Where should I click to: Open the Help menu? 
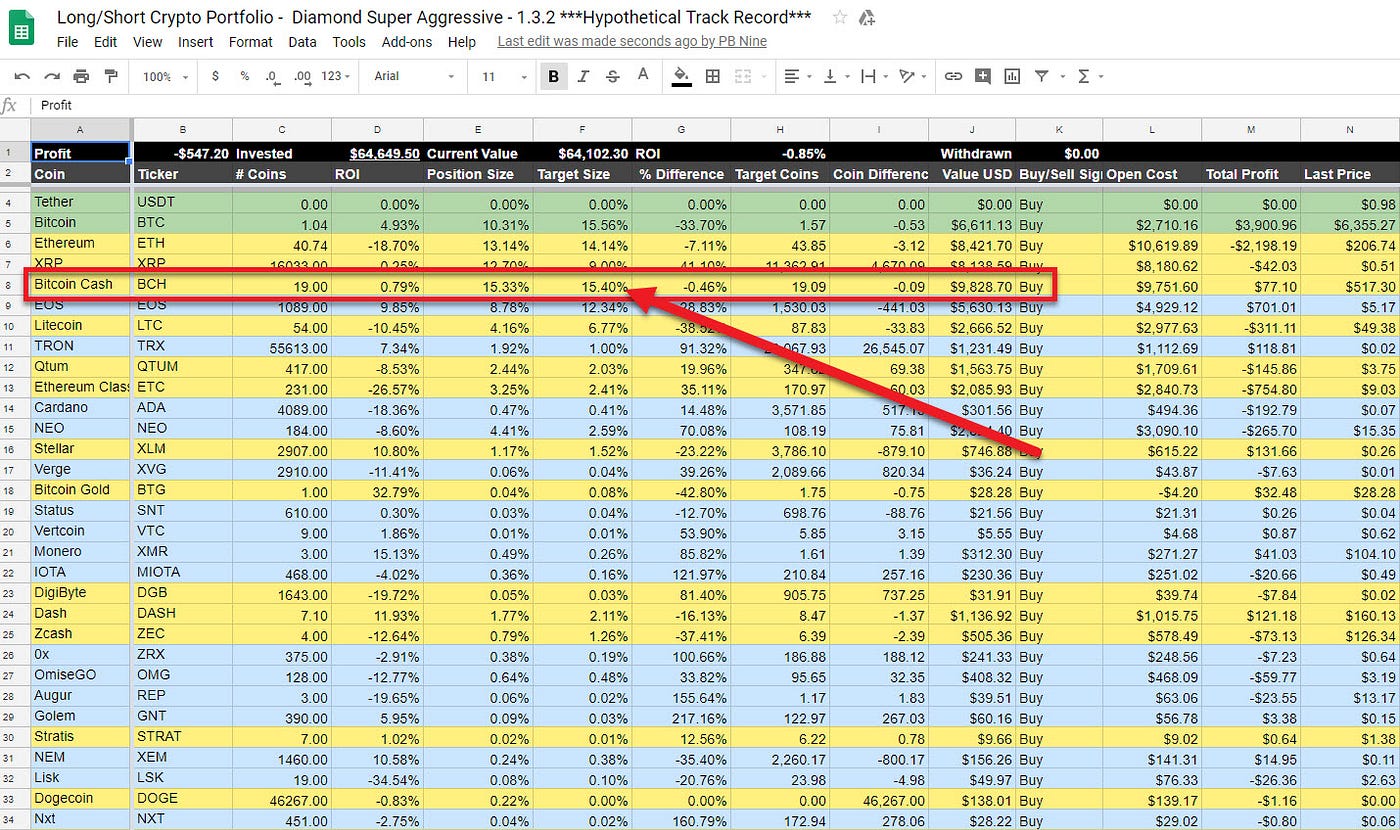click(x=462, y=42)
